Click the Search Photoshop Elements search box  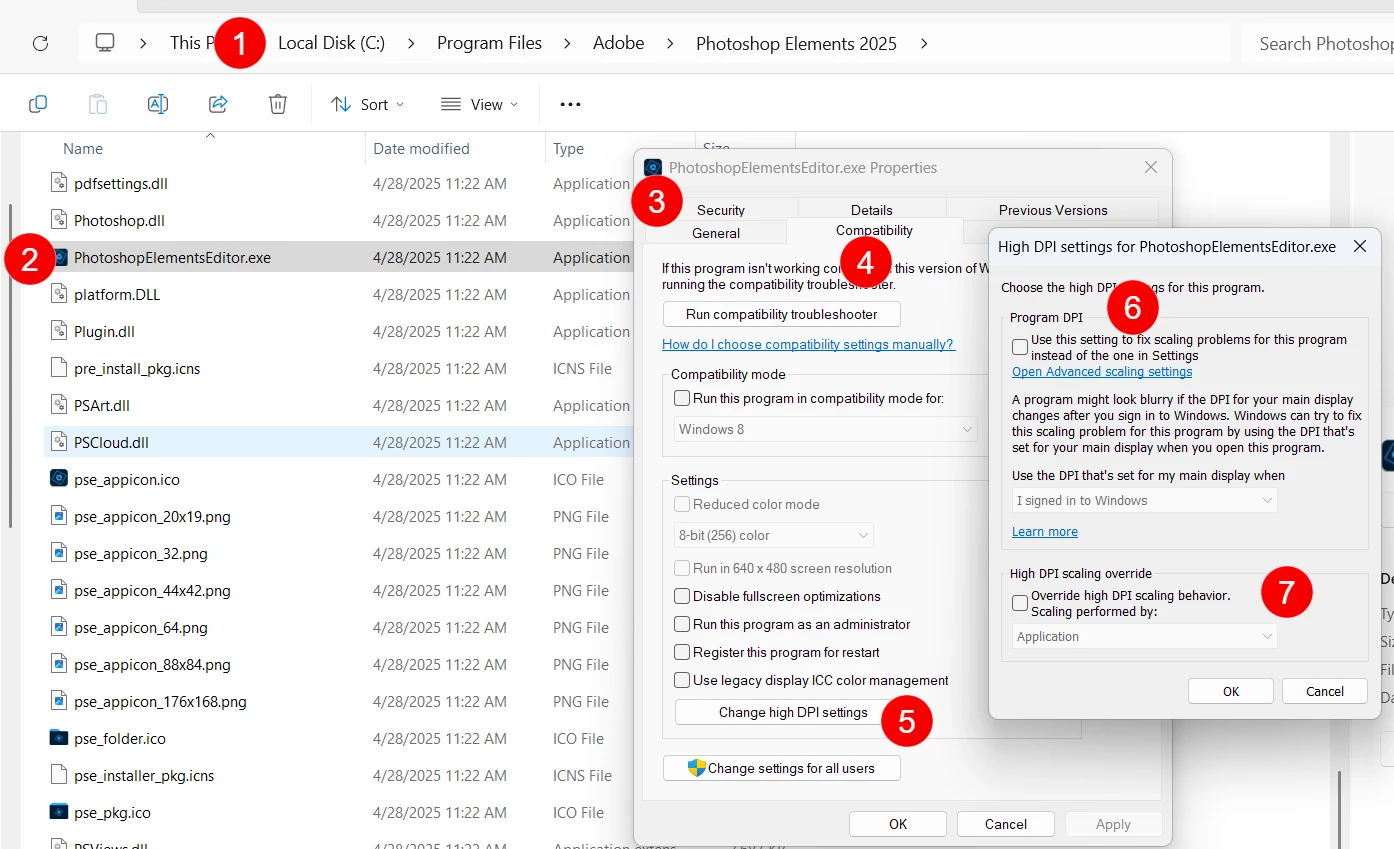1320,43
